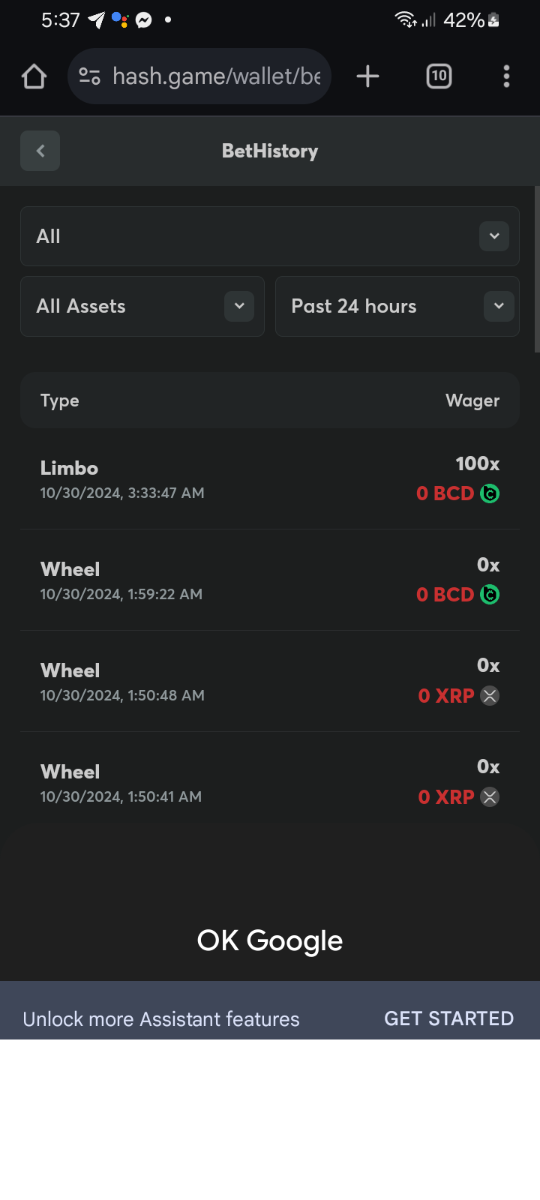Expand the All game type dropdown
Image resolution: width=540 pixels, height=1200 pixels.
point(270,236)
